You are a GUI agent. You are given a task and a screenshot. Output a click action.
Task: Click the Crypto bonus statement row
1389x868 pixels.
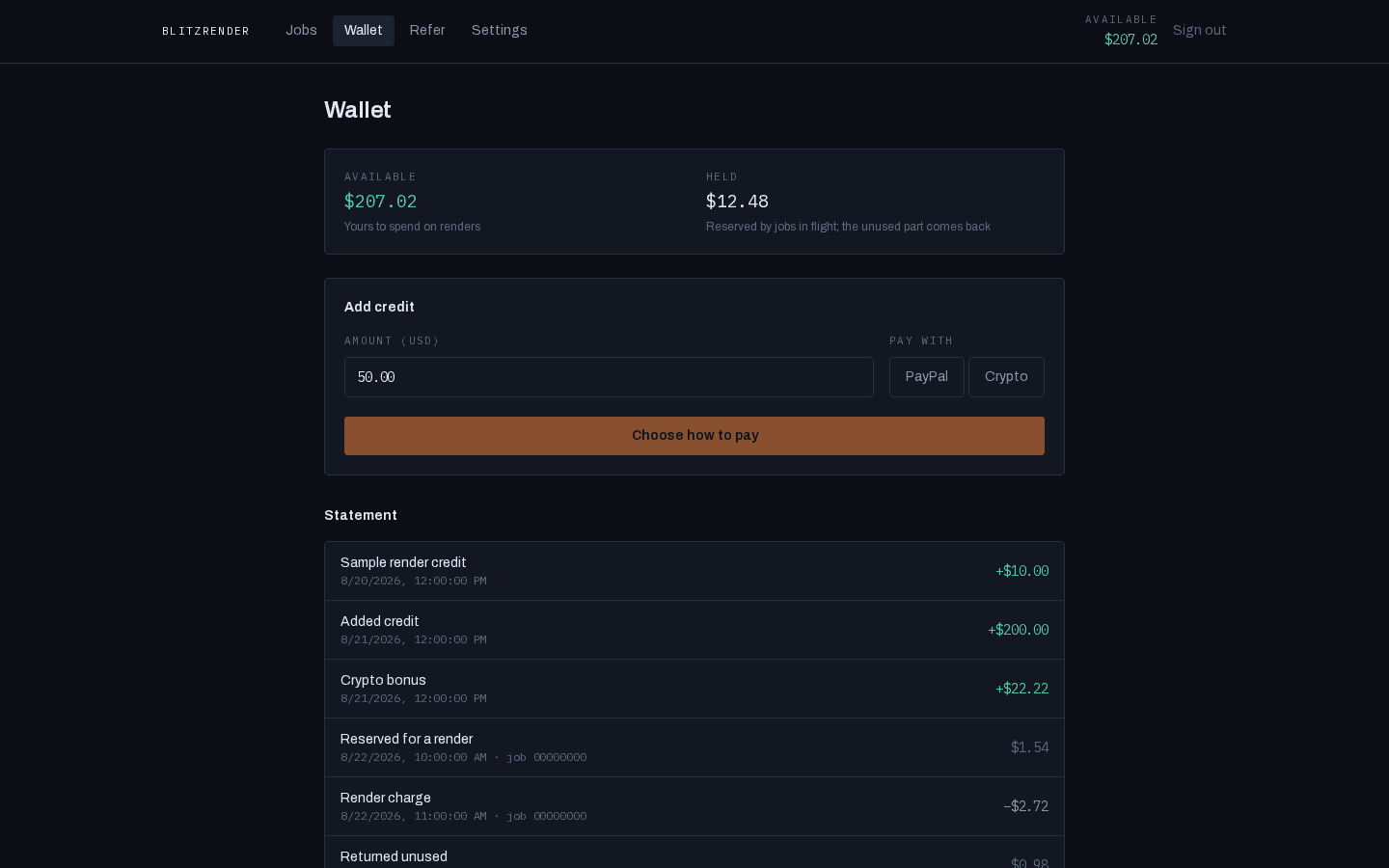point(694,689)
